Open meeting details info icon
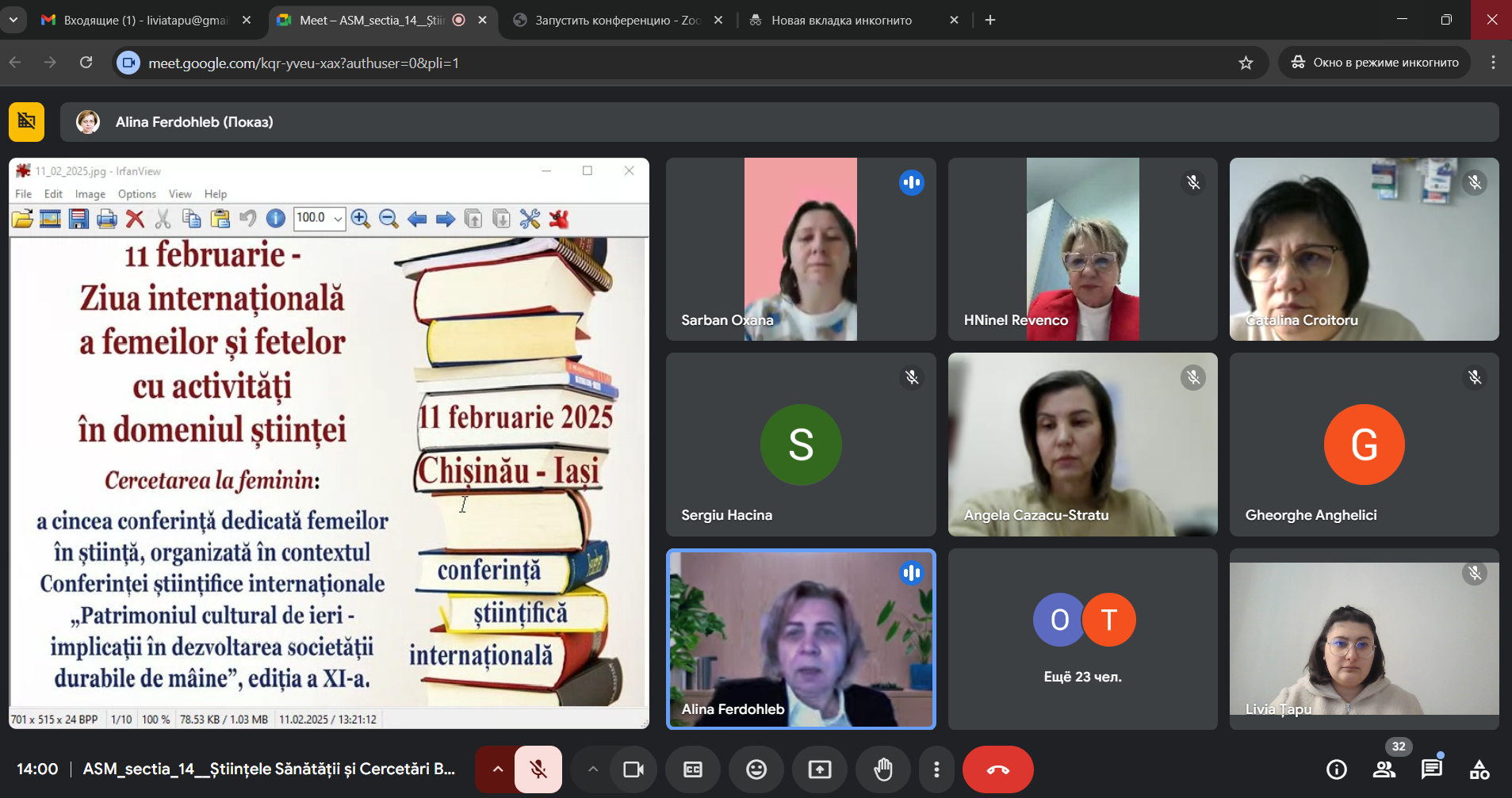Screen dimensions: 1512x798 1337,769
